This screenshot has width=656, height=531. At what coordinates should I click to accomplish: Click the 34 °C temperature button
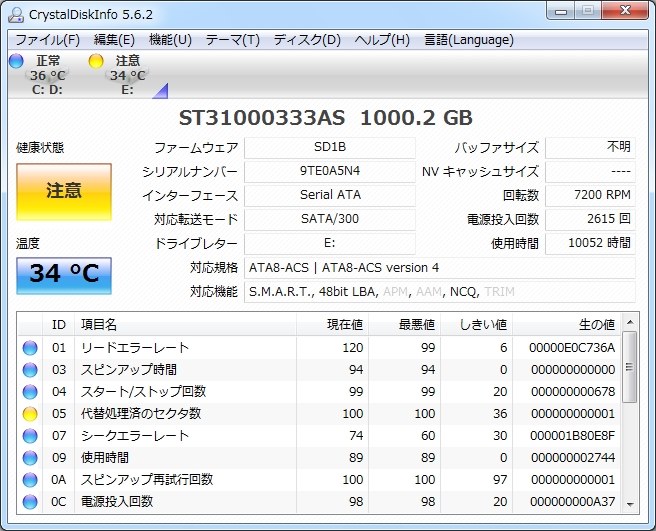pyautogui.click(x=64, y=276)
